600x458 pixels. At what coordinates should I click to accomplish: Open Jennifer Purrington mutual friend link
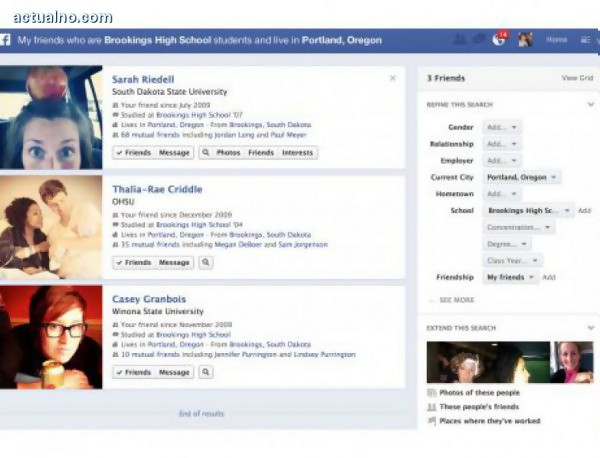pos(246,355)
